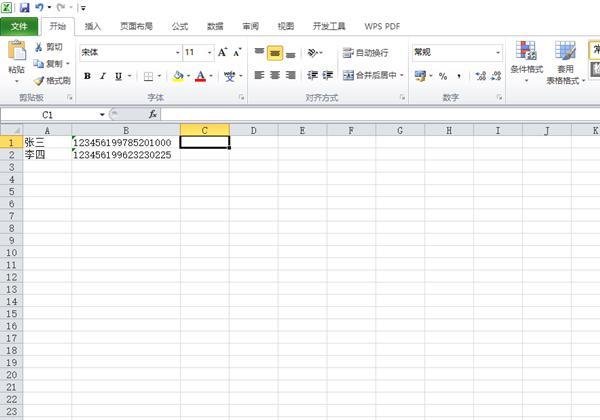
Task: Toggle Align Text Left
Action: pyautogui.click(x=259, y=75)
